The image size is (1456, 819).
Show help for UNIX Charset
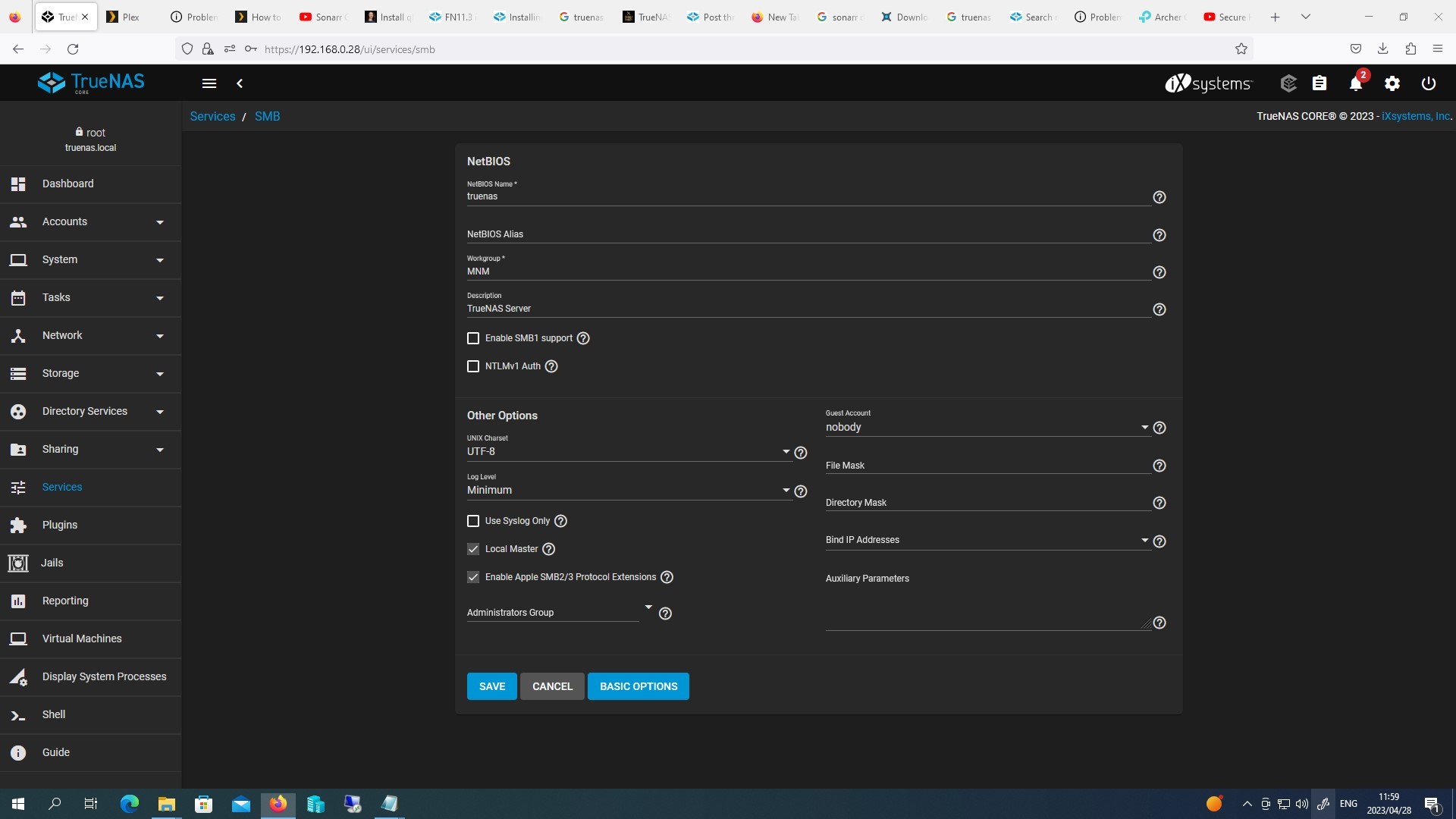[801, 453]
